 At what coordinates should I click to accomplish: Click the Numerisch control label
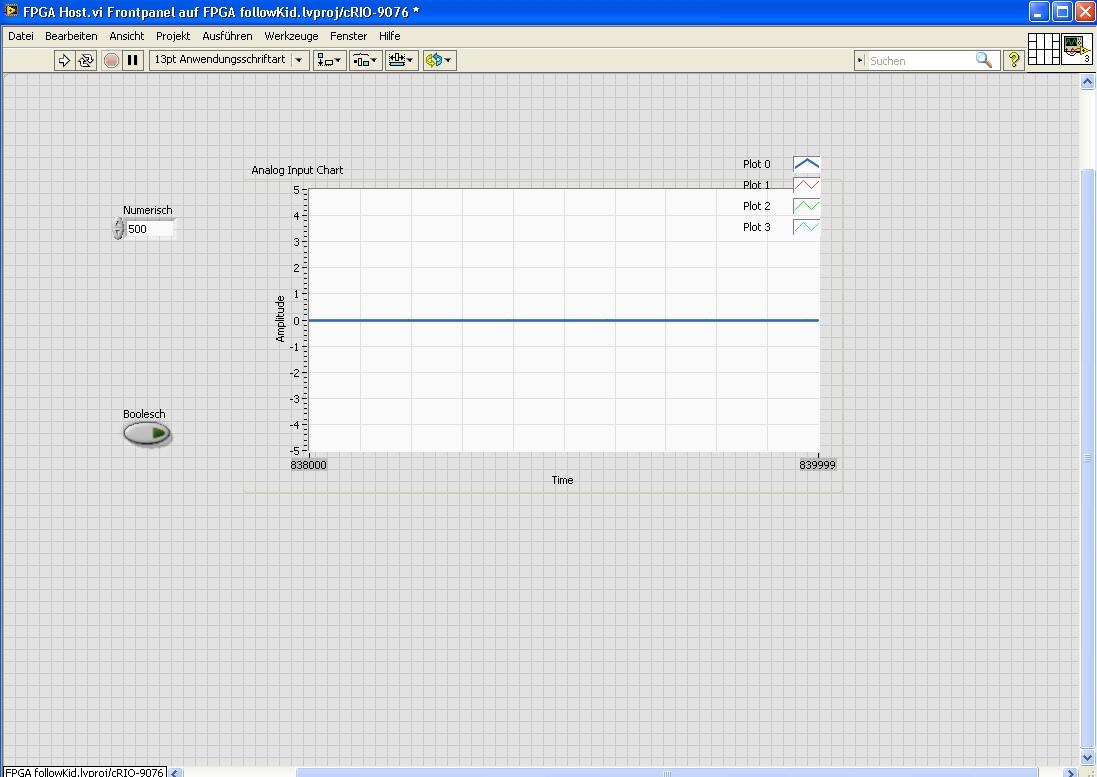click(148, 210)
